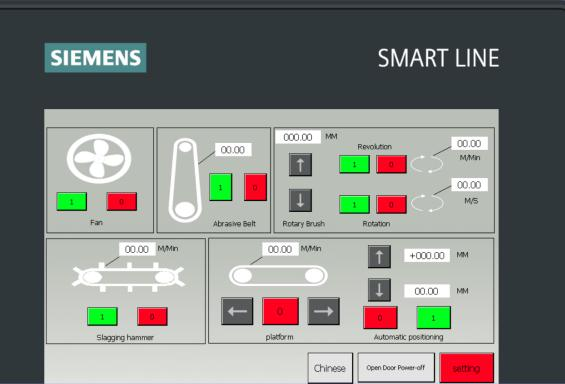
Task: Select the platform M/Min speed field
Action: coord(280,249)
